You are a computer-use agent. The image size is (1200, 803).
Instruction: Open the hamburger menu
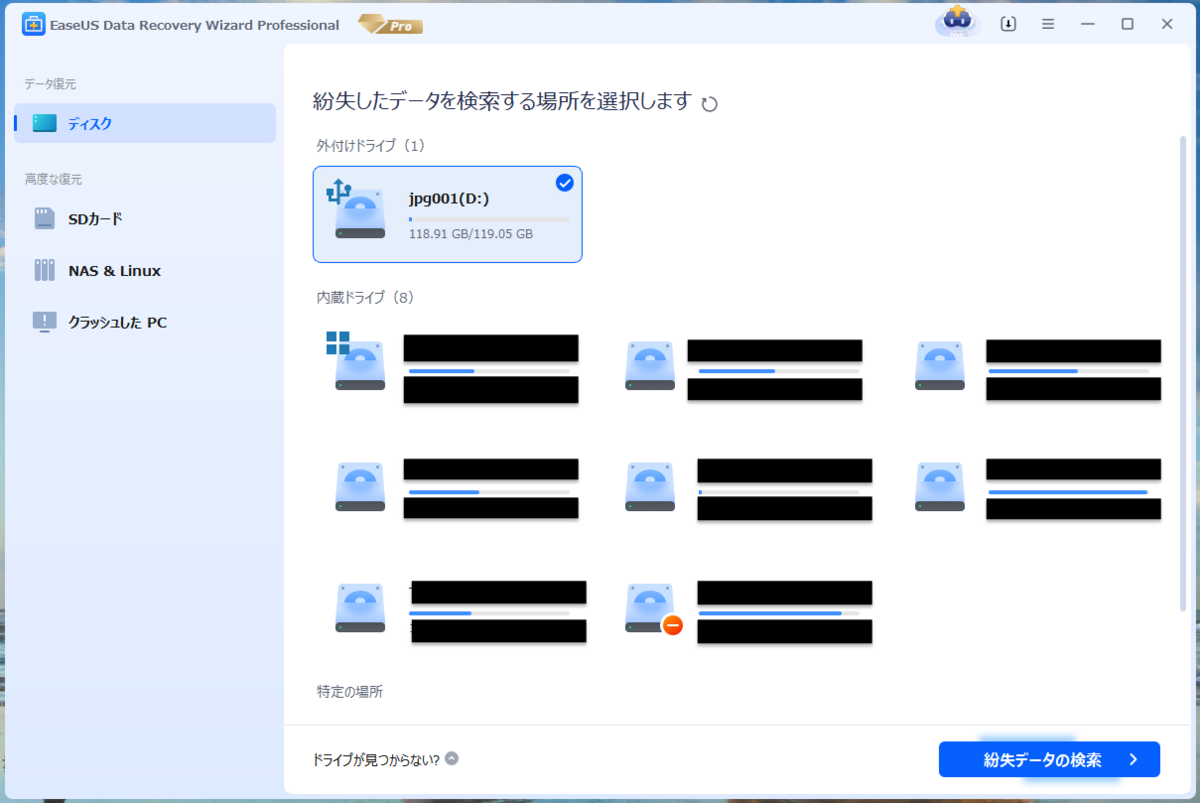click(x=1048, y=22)
